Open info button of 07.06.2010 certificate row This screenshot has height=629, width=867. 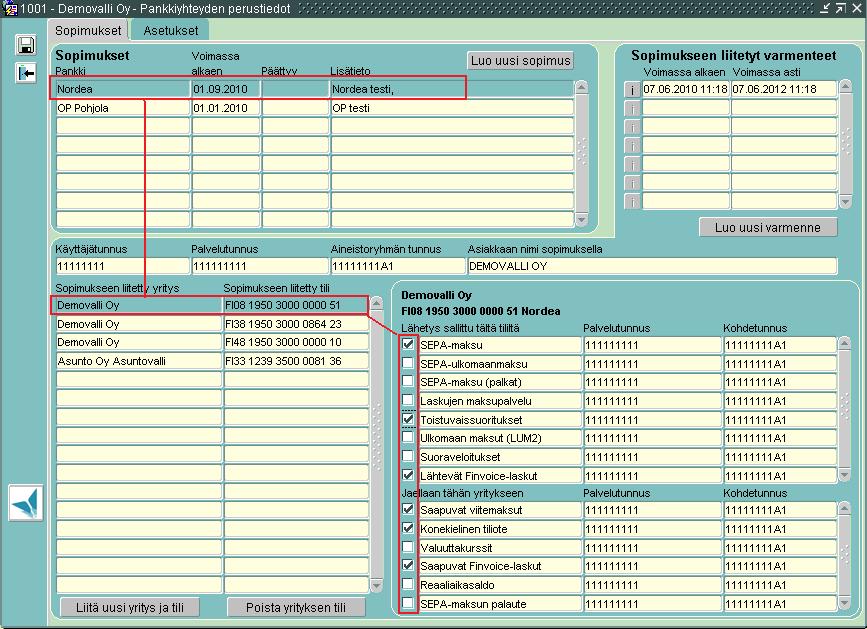coord(632,90)
